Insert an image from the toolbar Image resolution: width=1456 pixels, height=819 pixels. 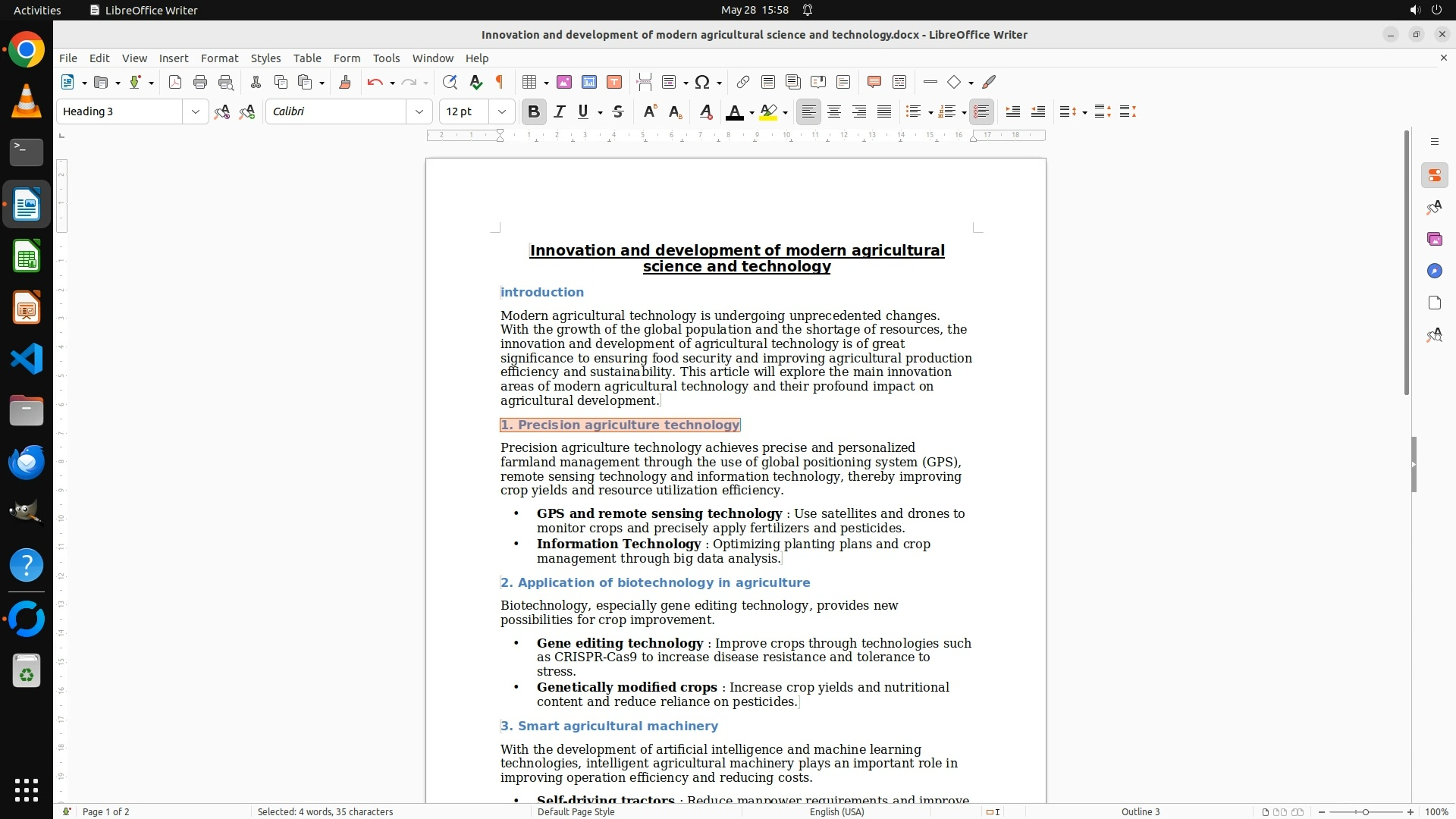pyautogui.click(x=564, y=82)
